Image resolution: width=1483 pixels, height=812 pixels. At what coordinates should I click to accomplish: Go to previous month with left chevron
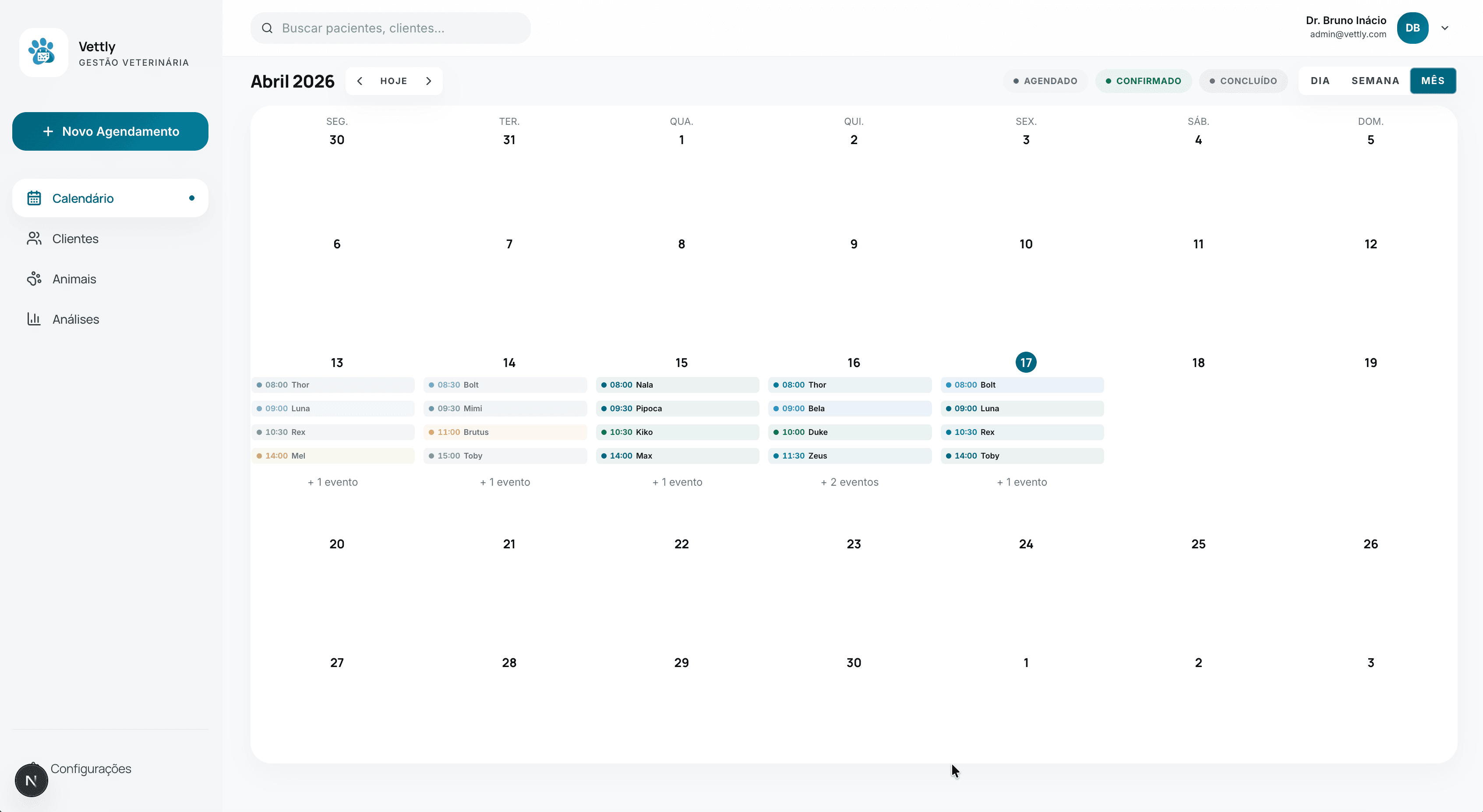(360, 81)
